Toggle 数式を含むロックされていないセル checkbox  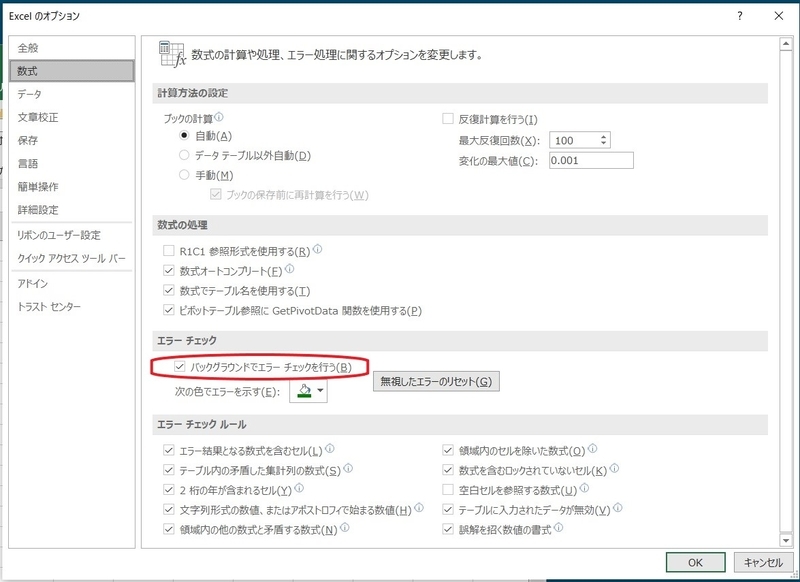pos(448,470)
